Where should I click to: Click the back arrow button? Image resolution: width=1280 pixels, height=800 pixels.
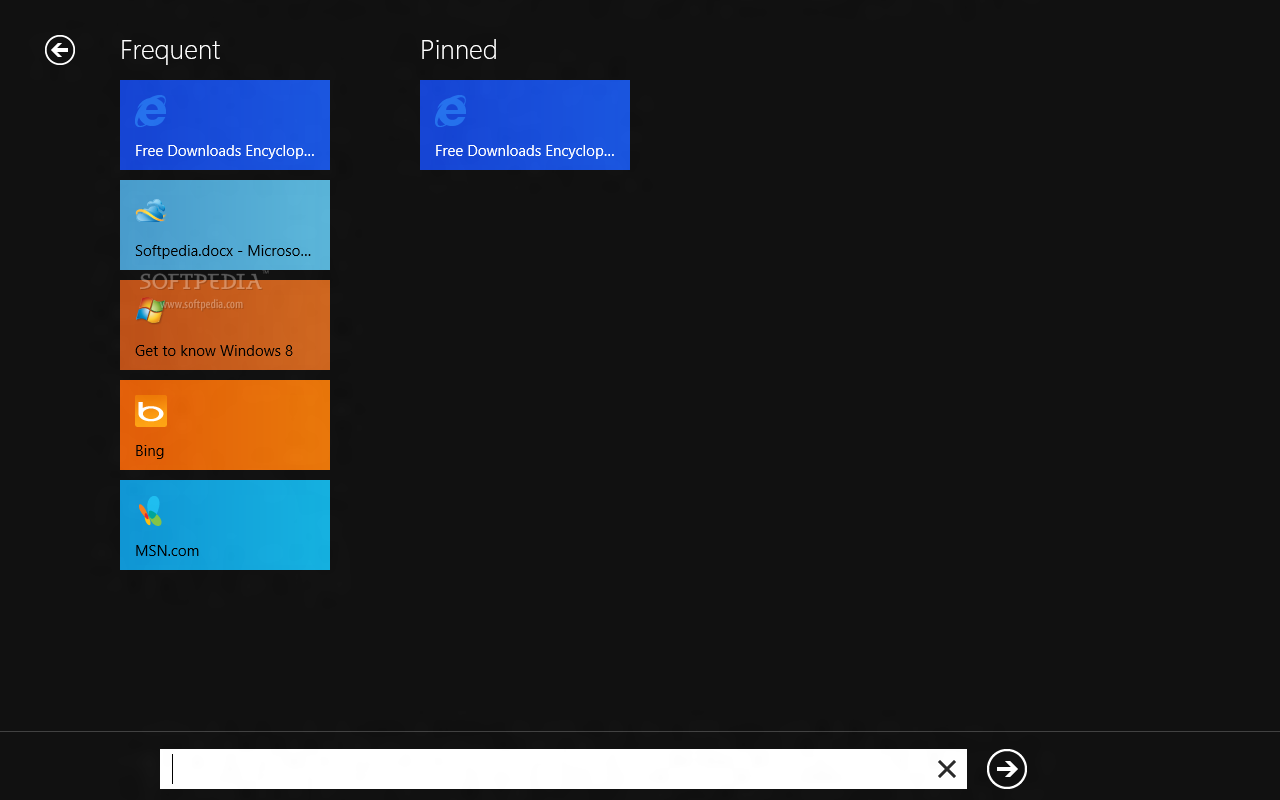[x=60, y=49]
